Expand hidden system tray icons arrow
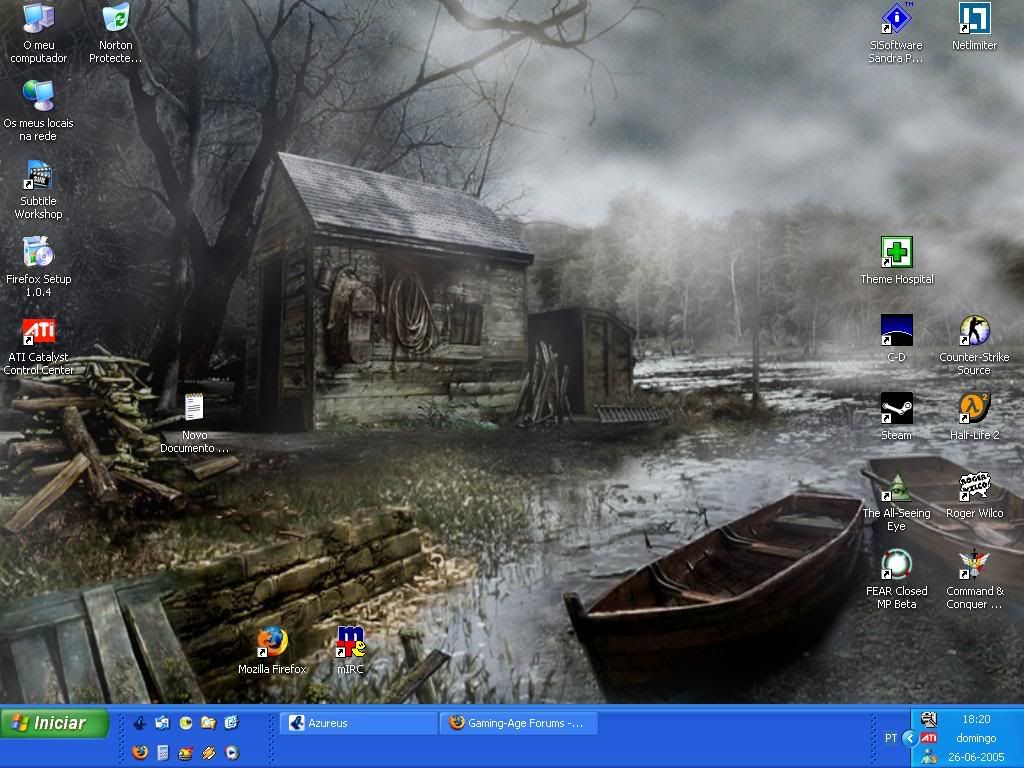The width and height of the screenshot is (1024, 768). [x=909, y=738]
